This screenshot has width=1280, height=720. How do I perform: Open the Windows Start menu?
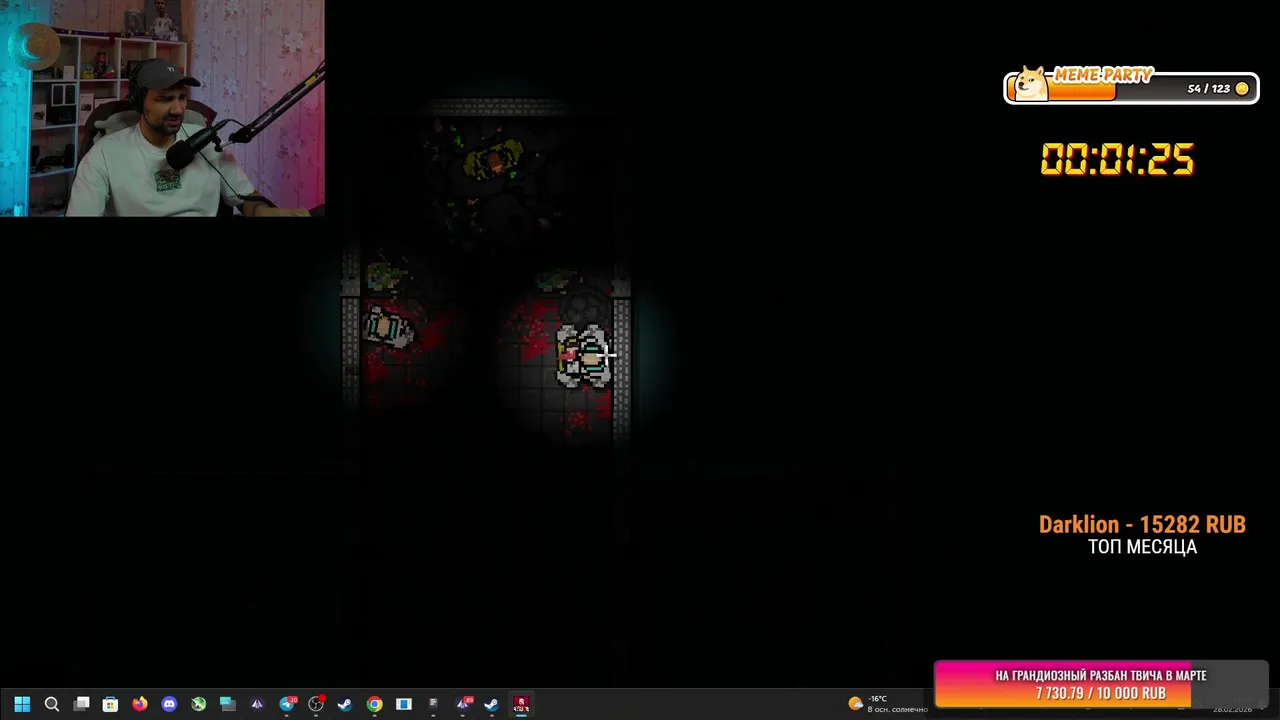coord(22,704)
